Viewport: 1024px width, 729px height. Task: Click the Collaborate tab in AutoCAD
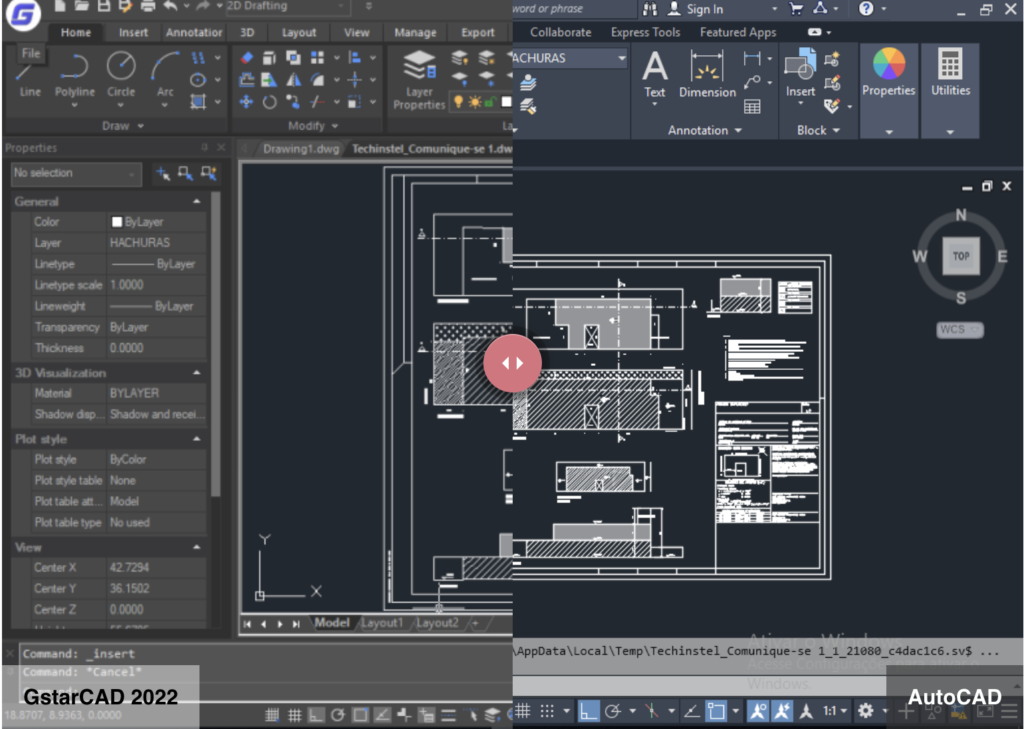(560, 32)
